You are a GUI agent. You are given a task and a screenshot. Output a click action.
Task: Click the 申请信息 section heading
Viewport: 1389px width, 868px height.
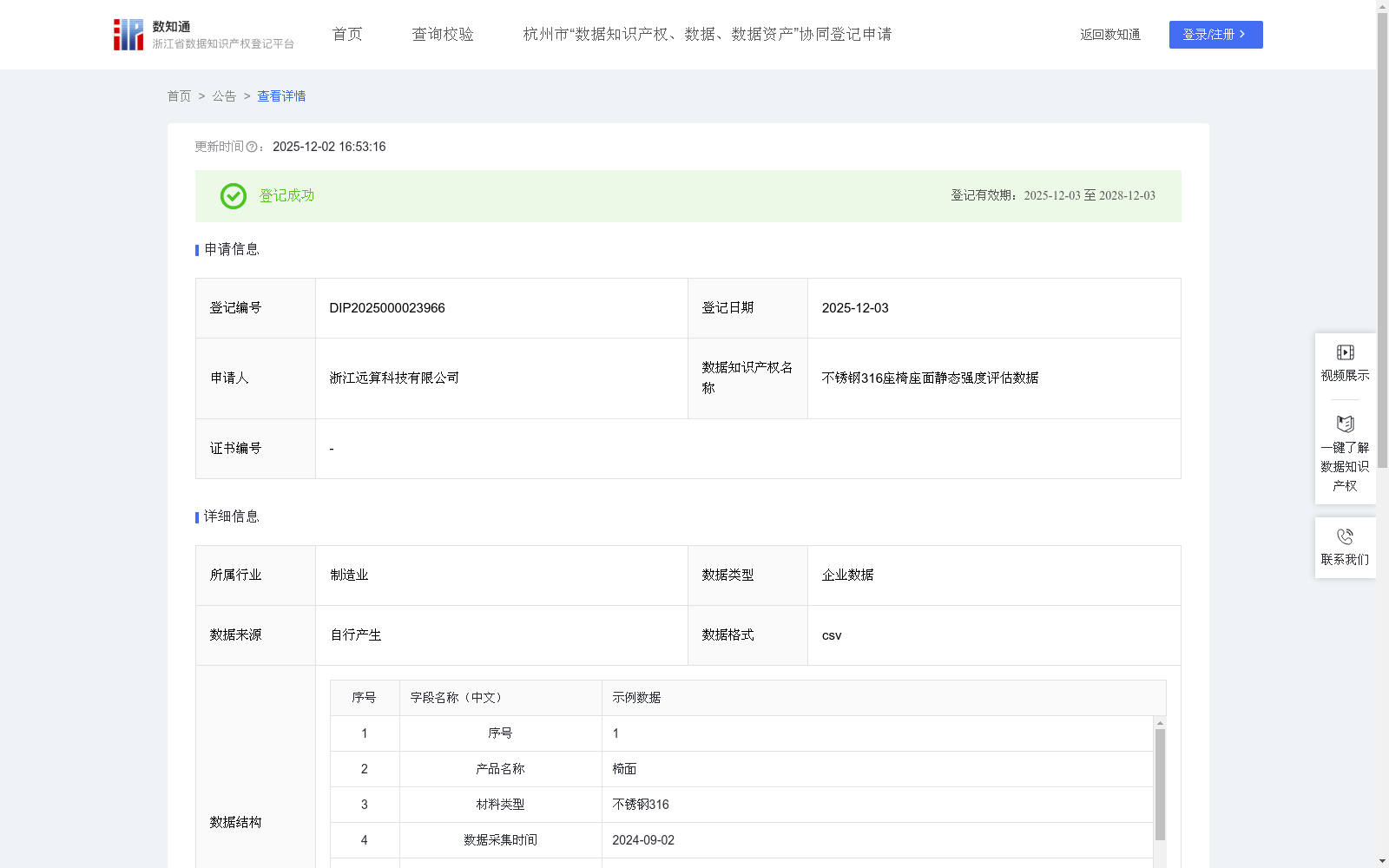(x=232, y=250)
